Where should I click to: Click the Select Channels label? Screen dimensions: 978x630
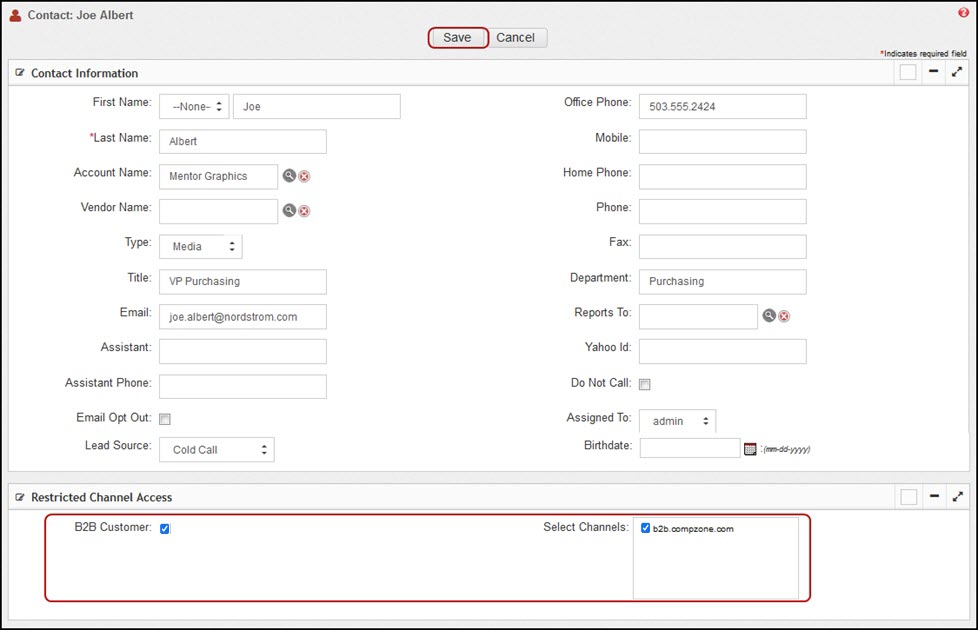tap(586, 527)
